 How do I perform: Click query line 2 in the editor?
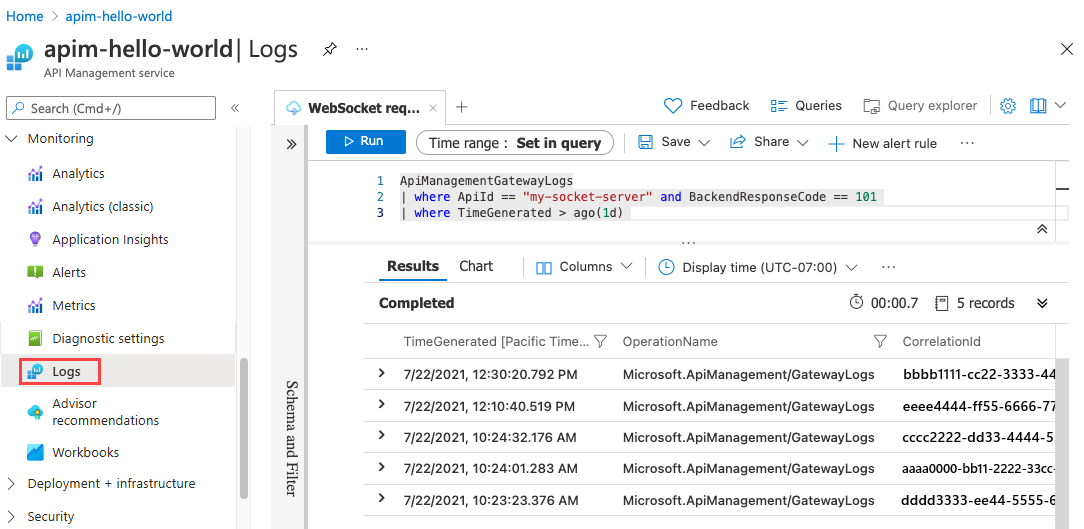638,197
